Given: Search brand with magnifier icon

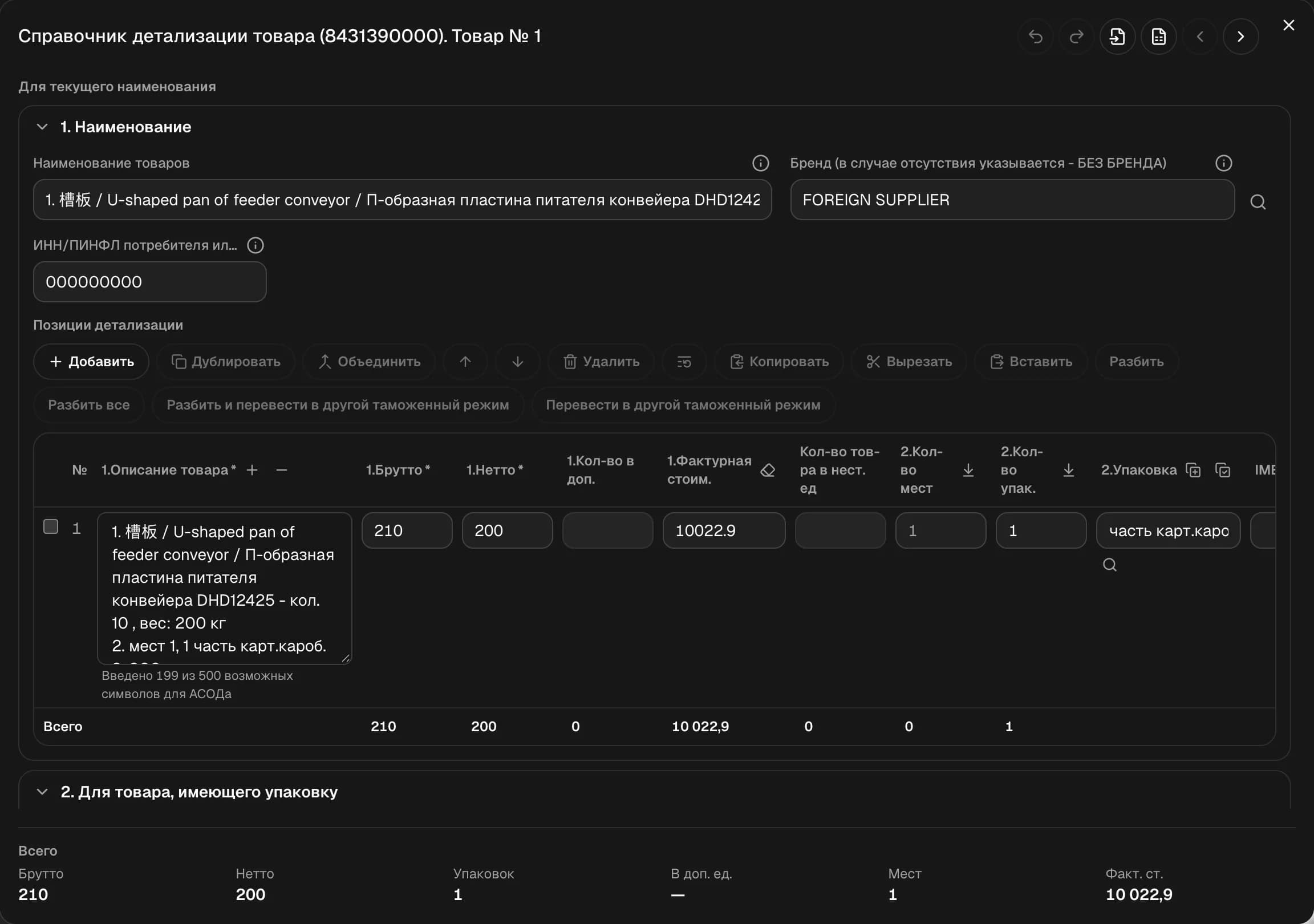Looking at the screenshot, I should [1258, 201].
